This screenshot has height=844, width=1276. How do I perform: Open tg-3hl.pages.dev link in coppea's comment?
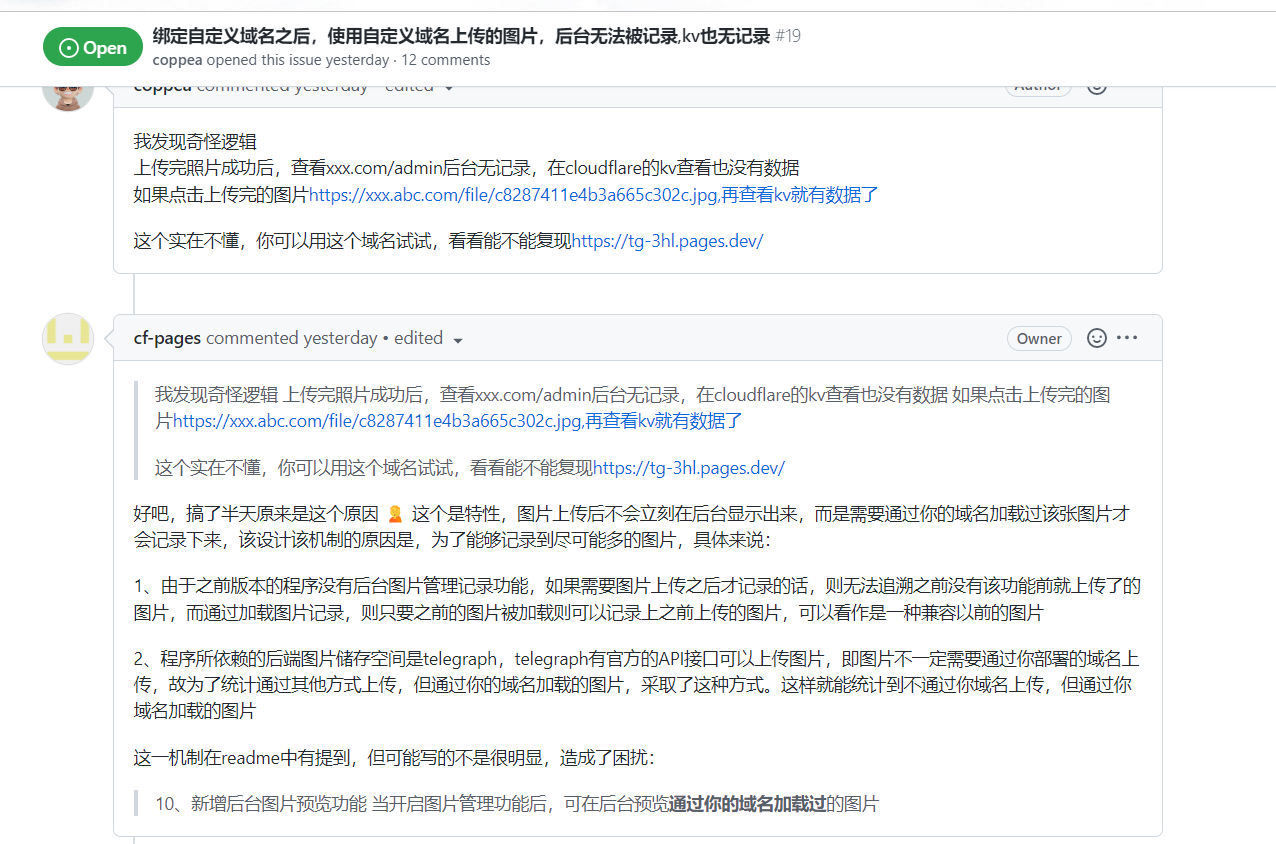[x=667, y=241]
